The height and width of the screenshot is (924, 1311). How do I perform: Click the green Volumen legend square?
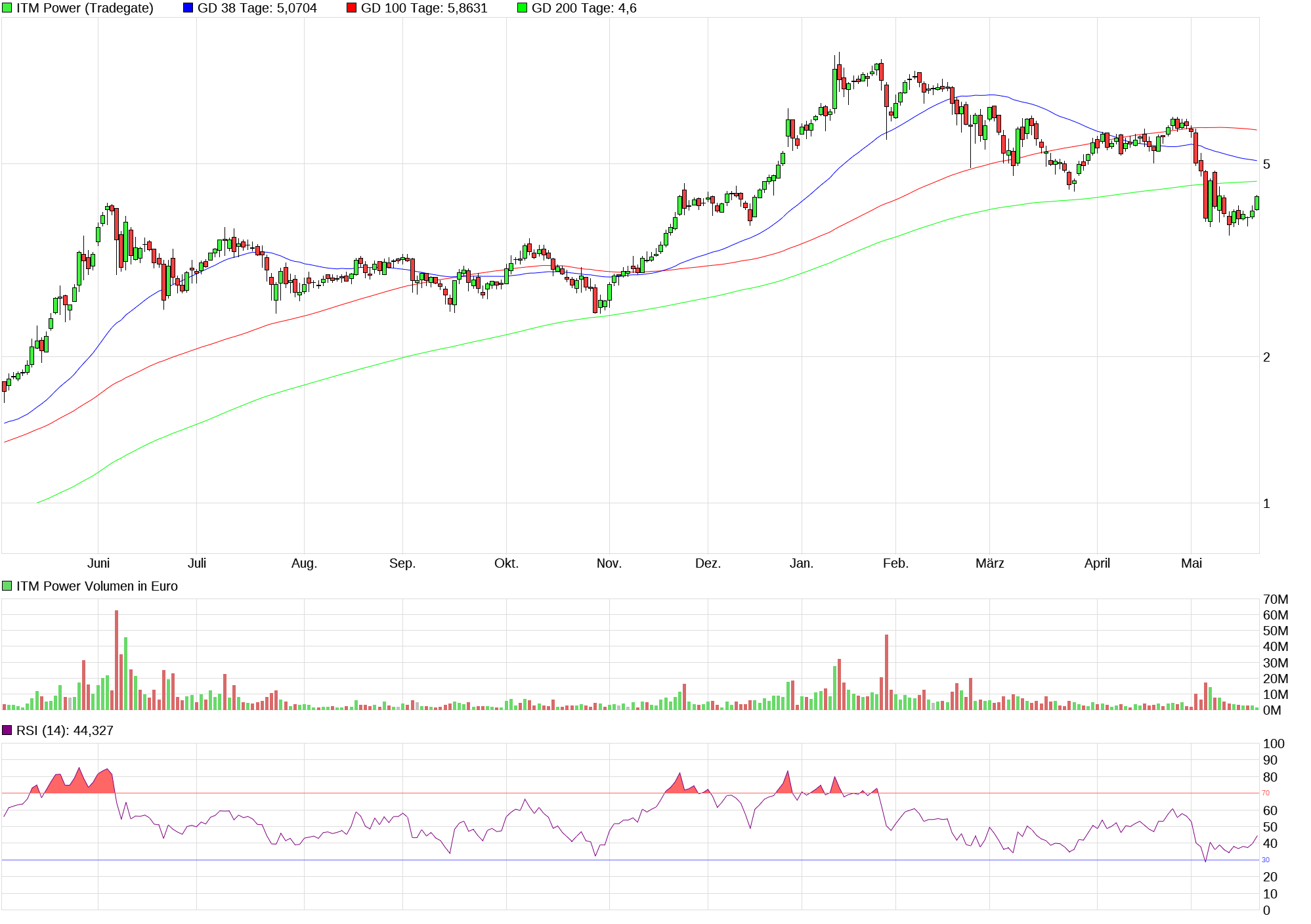pos(7,586)
